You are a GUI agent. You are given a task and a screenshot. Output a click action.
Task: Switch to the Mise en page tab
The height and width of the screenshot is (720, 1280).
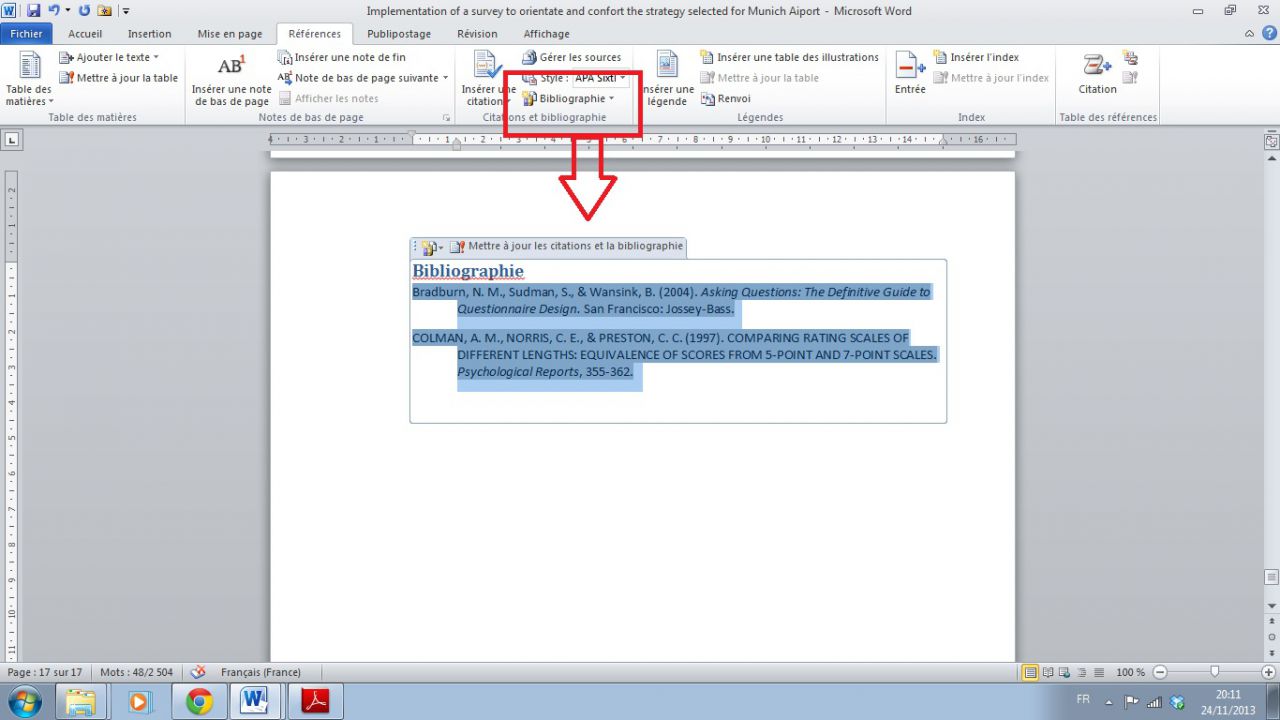tap(230, 33)
